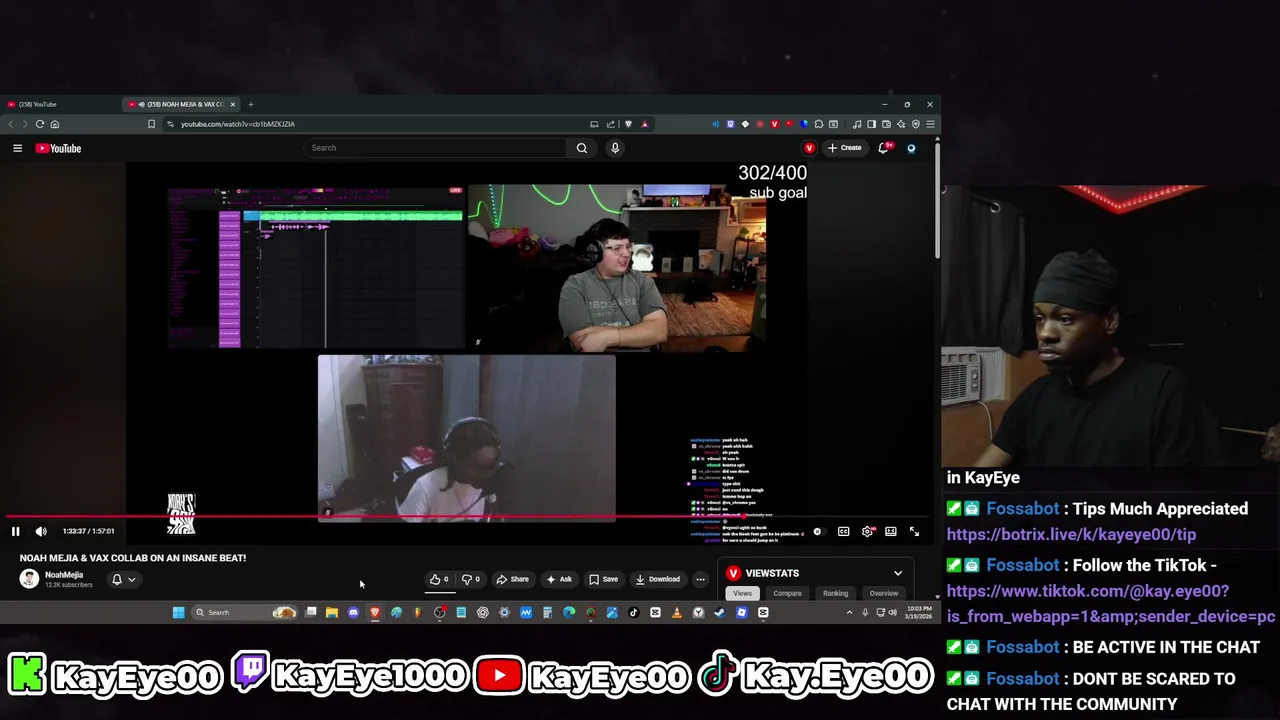This screenshot has width=1280, height=720.
Task: Toggle closed captions on the player
Action: pos(843,531)
